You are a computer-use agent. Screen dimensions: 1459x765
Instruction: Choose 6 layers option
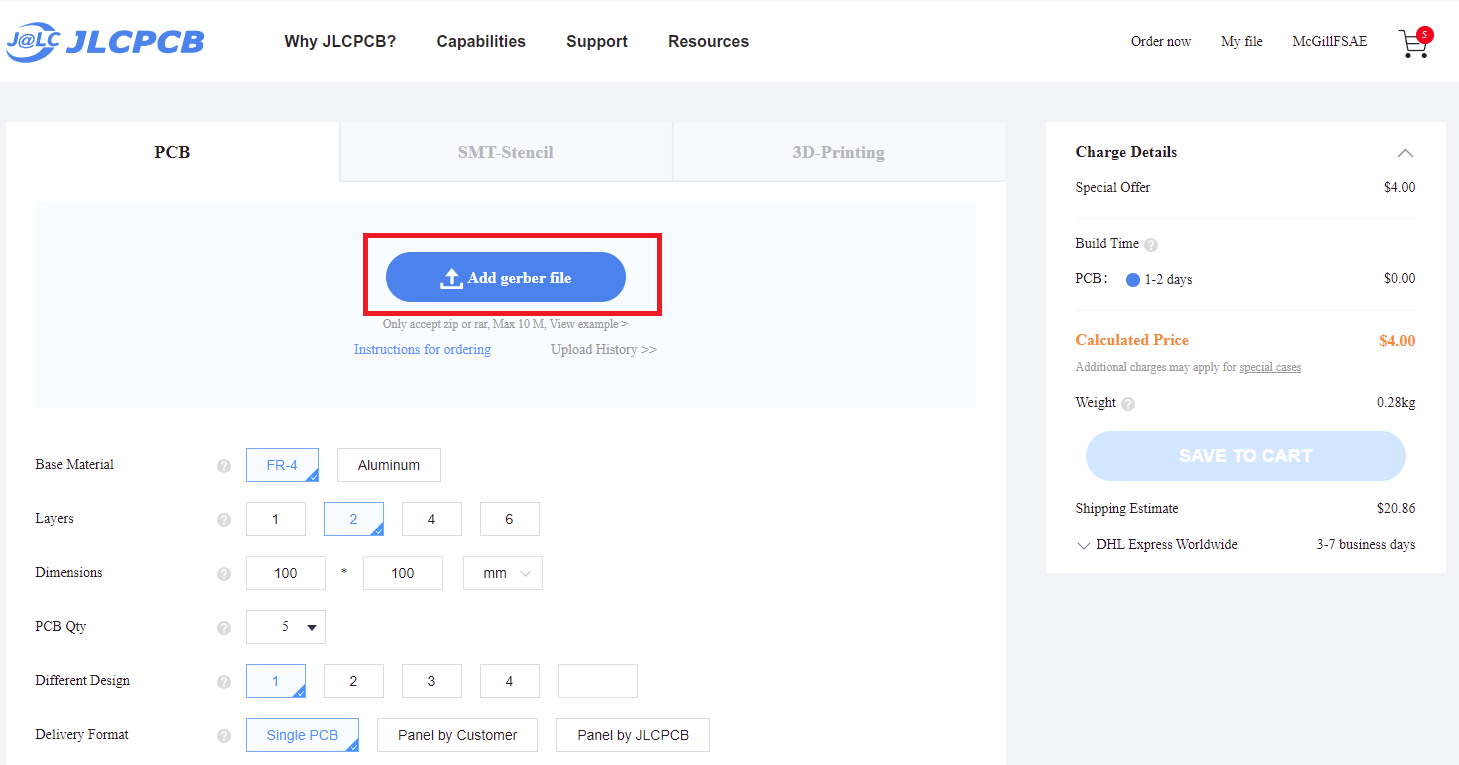pyautogui.click(x=510, y=519)
